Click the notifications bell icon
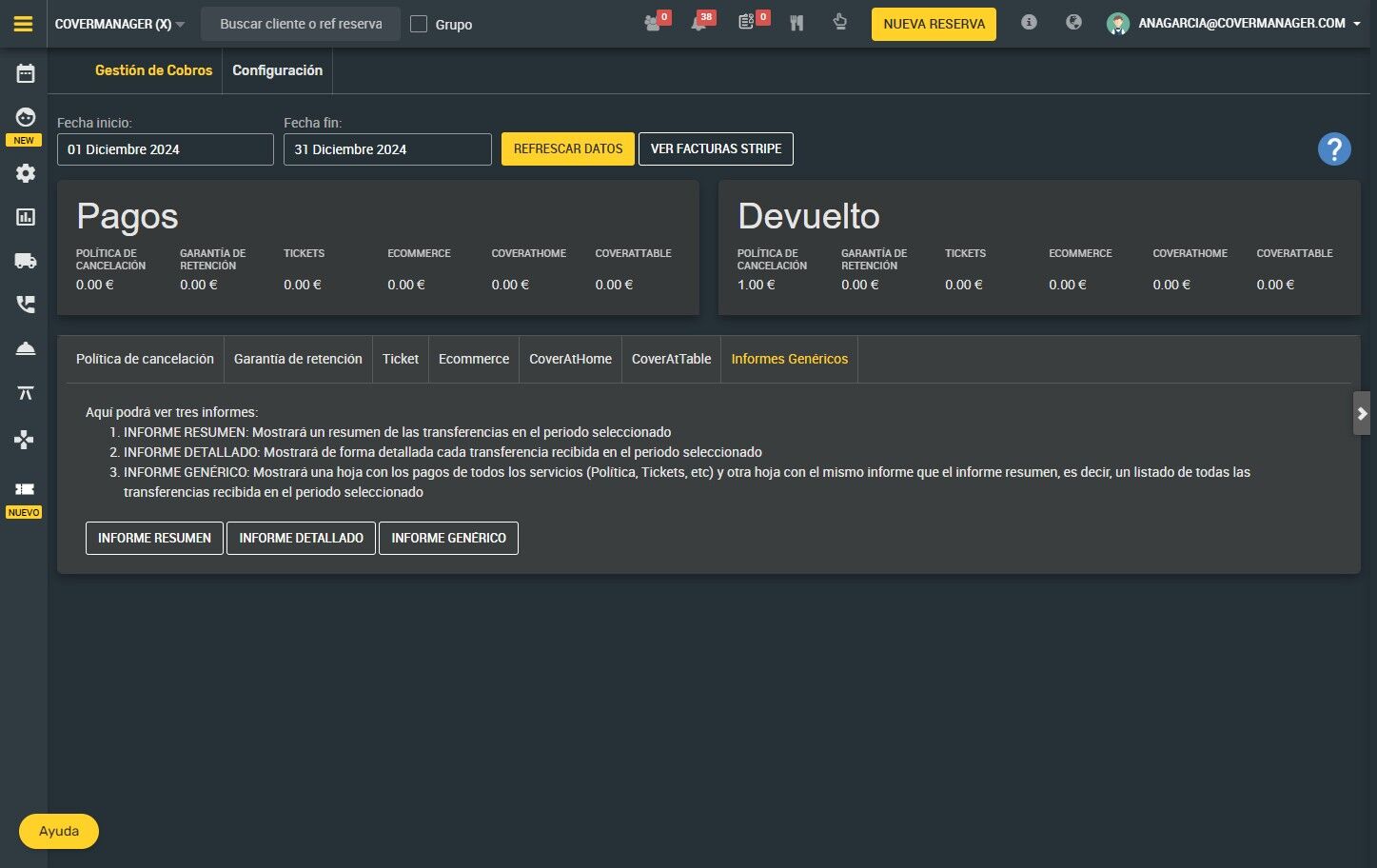Image resolution: width=1377 pixels, height=868 pixels. click(x=698, y=23)
